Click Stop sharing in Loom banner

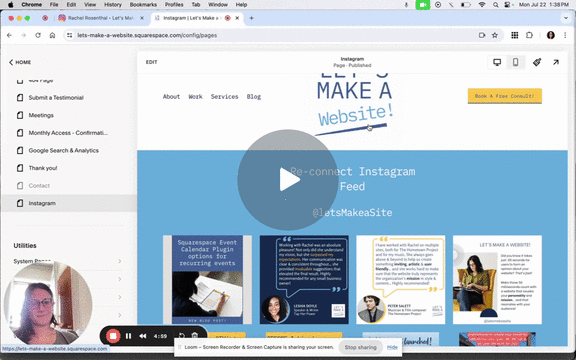(x=360, y=347)
